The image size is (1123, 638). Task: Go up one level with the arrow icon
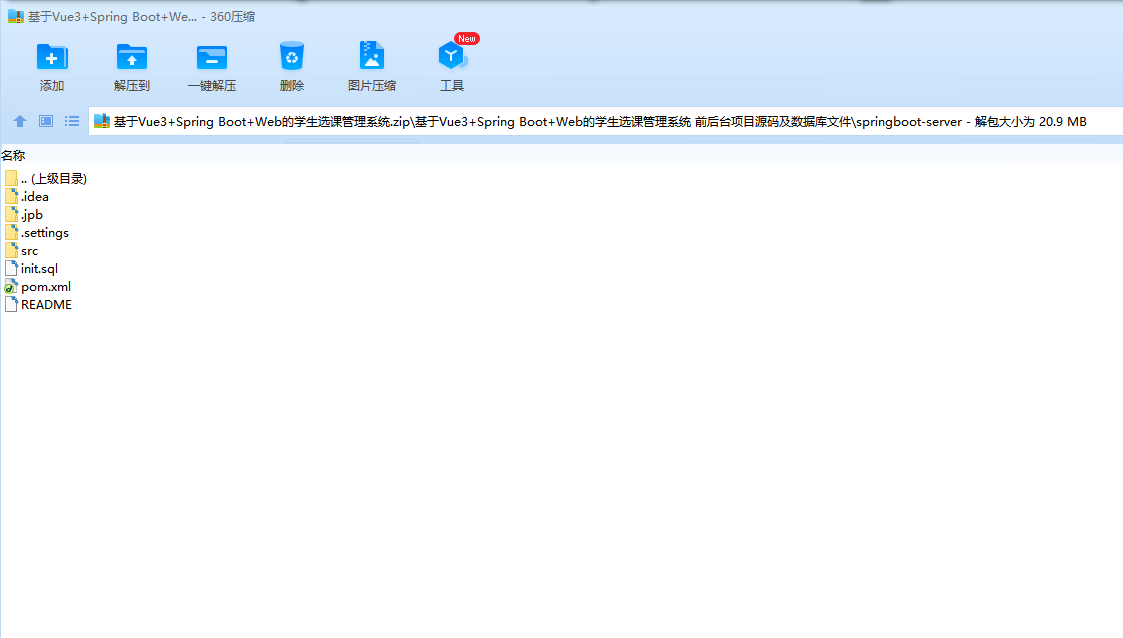(x=20, y=121)
